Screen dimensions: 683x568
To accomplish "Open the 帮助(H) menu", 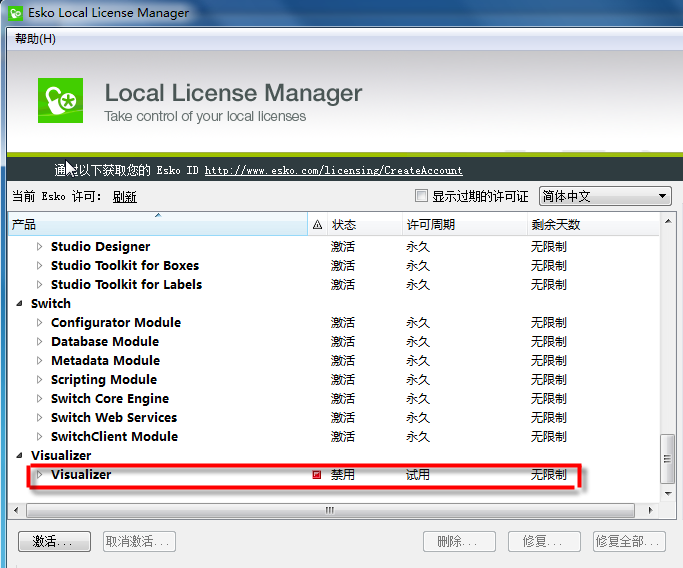I will [x=35, y=39].
